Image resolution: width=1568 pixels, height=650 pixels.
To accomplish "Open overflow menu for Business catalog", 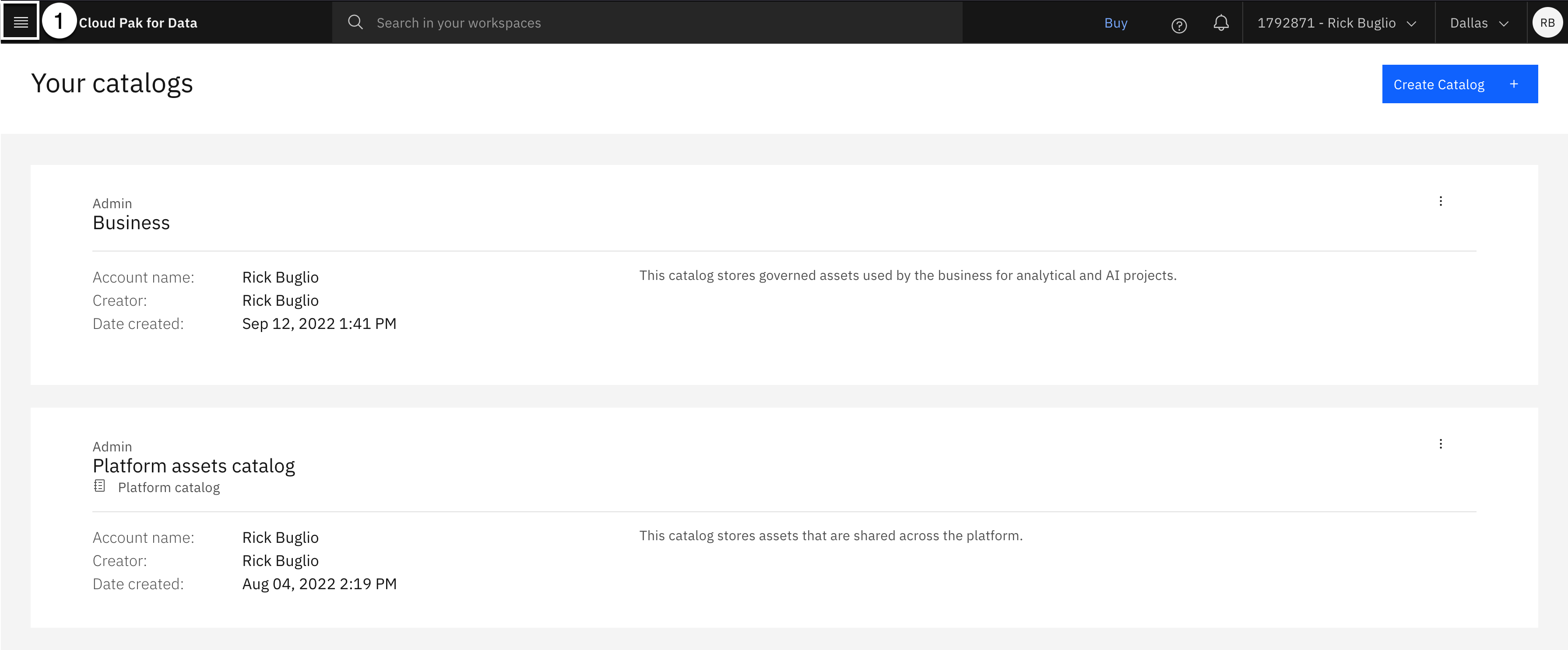I will pos(1440,201).
